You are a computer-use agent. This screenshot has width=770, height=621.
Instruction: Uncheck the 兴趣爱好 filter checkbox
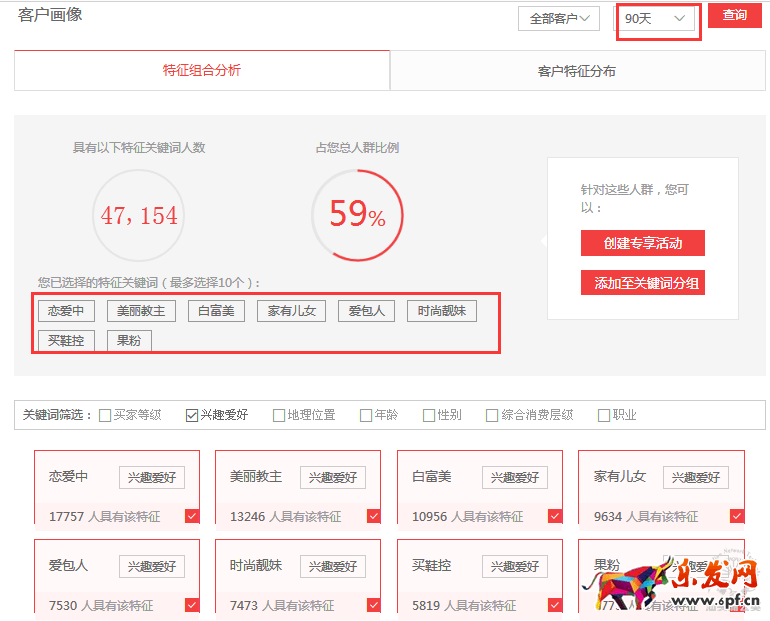click(192, 415)
